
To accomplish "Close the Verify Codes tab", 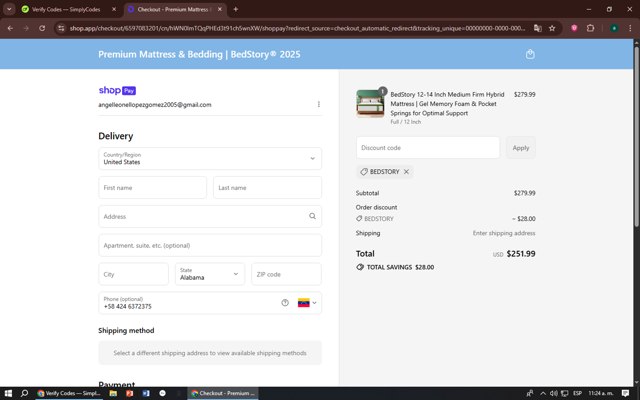I will tap(114, 9).
